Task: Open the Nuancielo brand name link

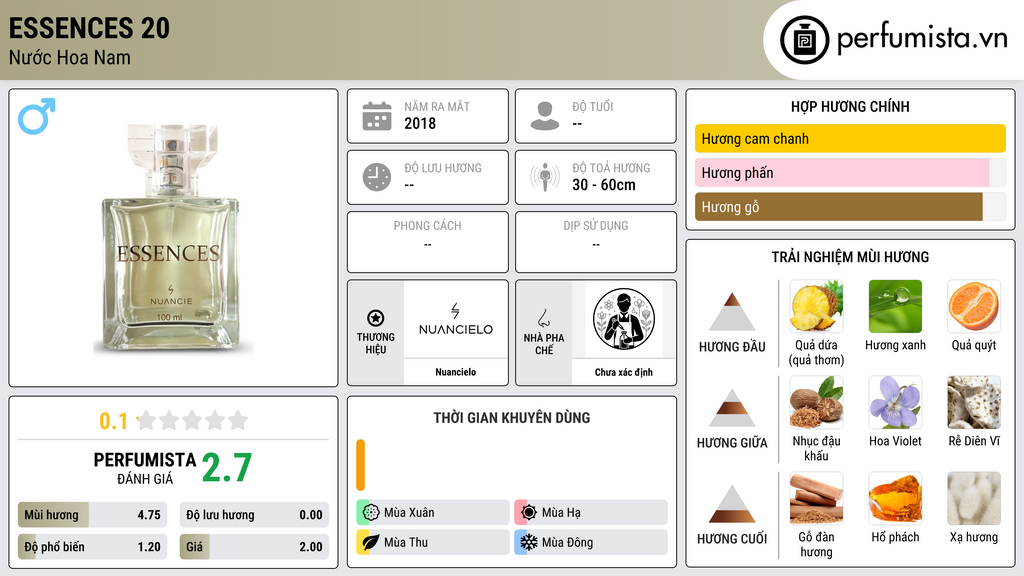Action: [x=456, y=372]
